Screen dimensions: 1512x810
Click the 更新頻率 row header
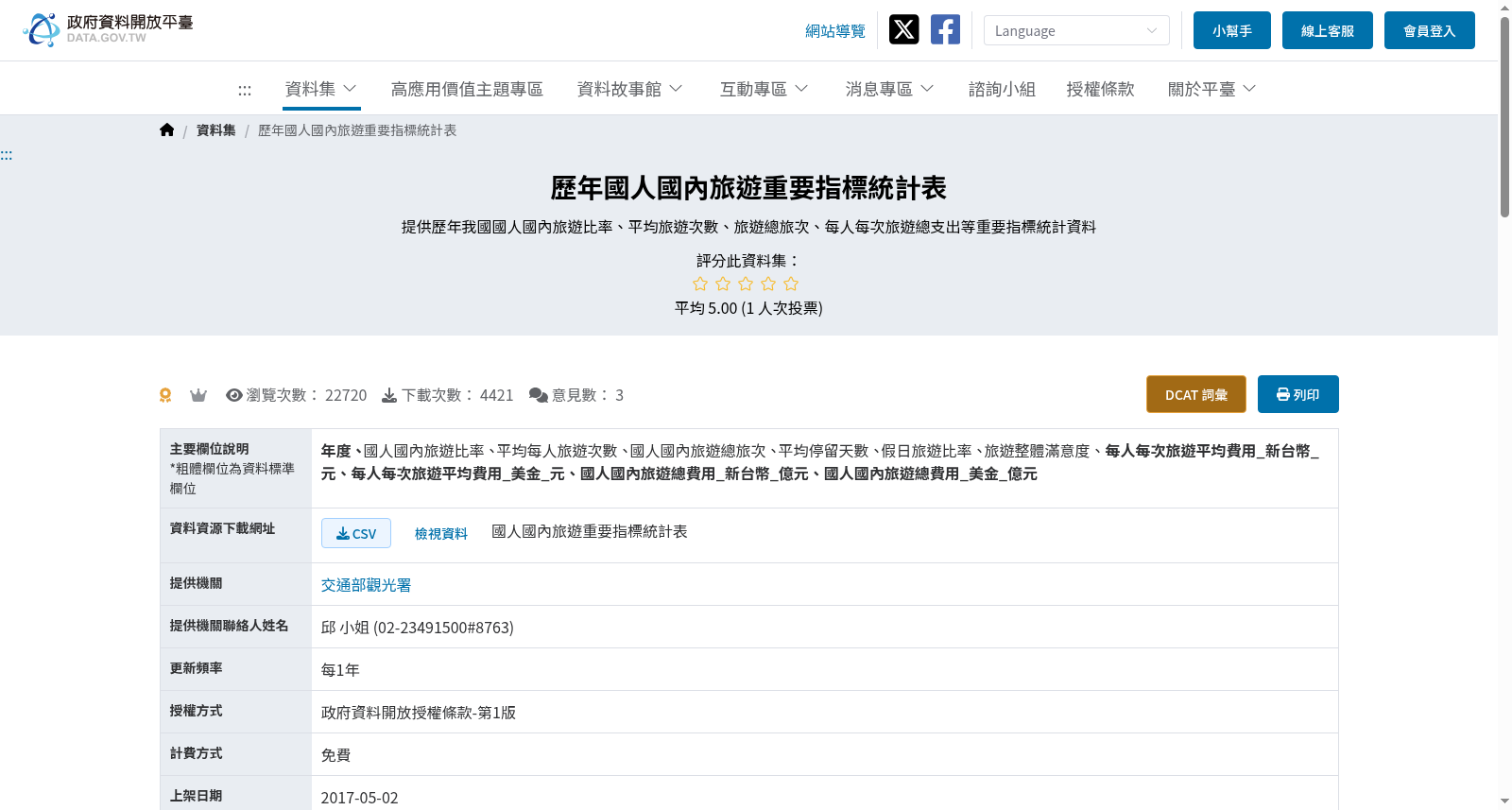pyautogui.click(x=235, y=669)
